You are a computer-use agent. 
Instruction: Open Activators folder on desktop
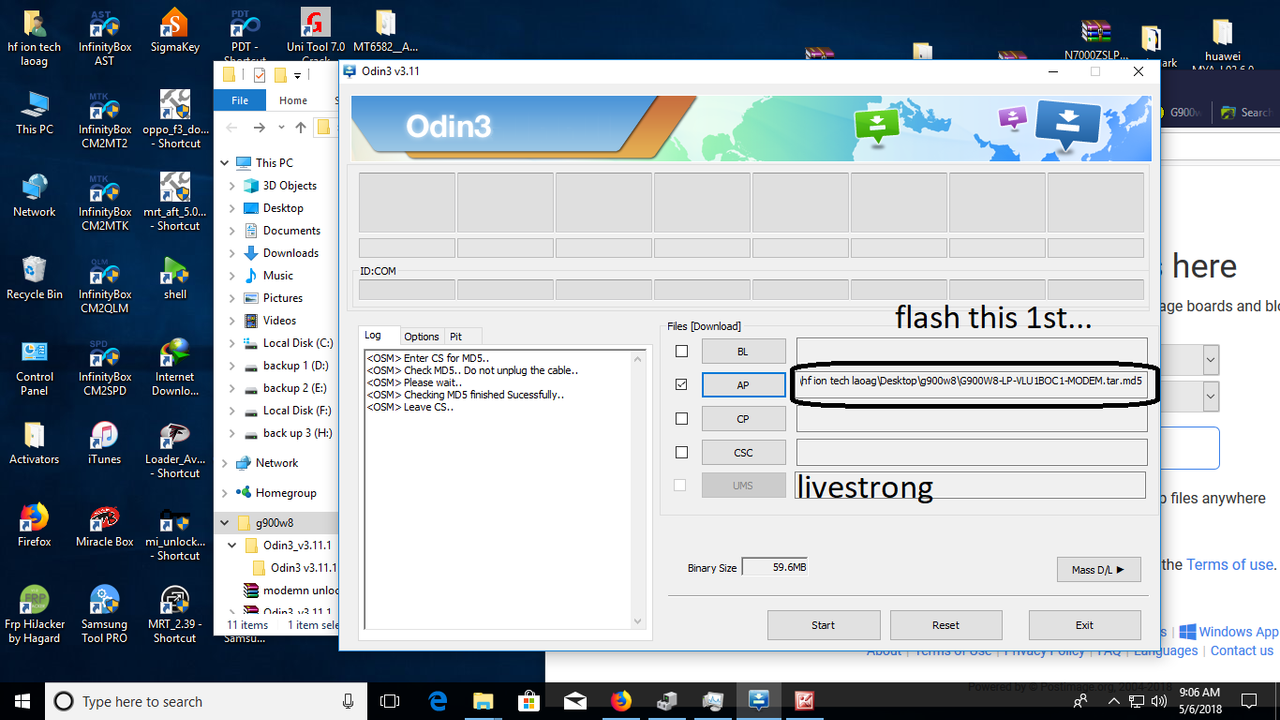34,443
